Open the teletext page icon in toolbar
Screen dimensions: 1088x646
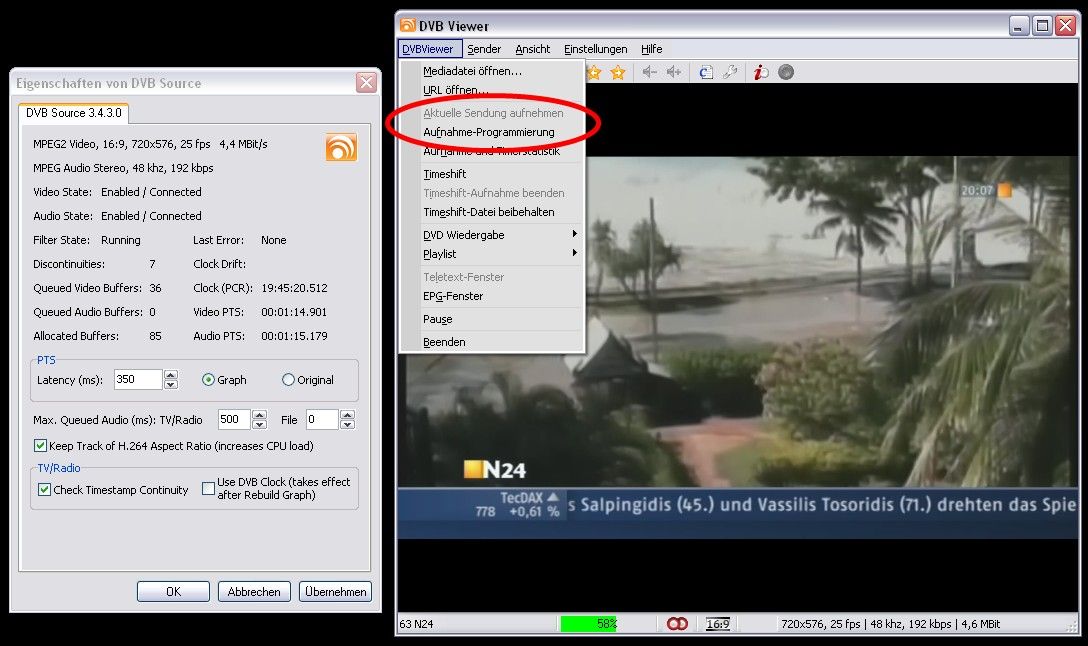click(706, 72)
